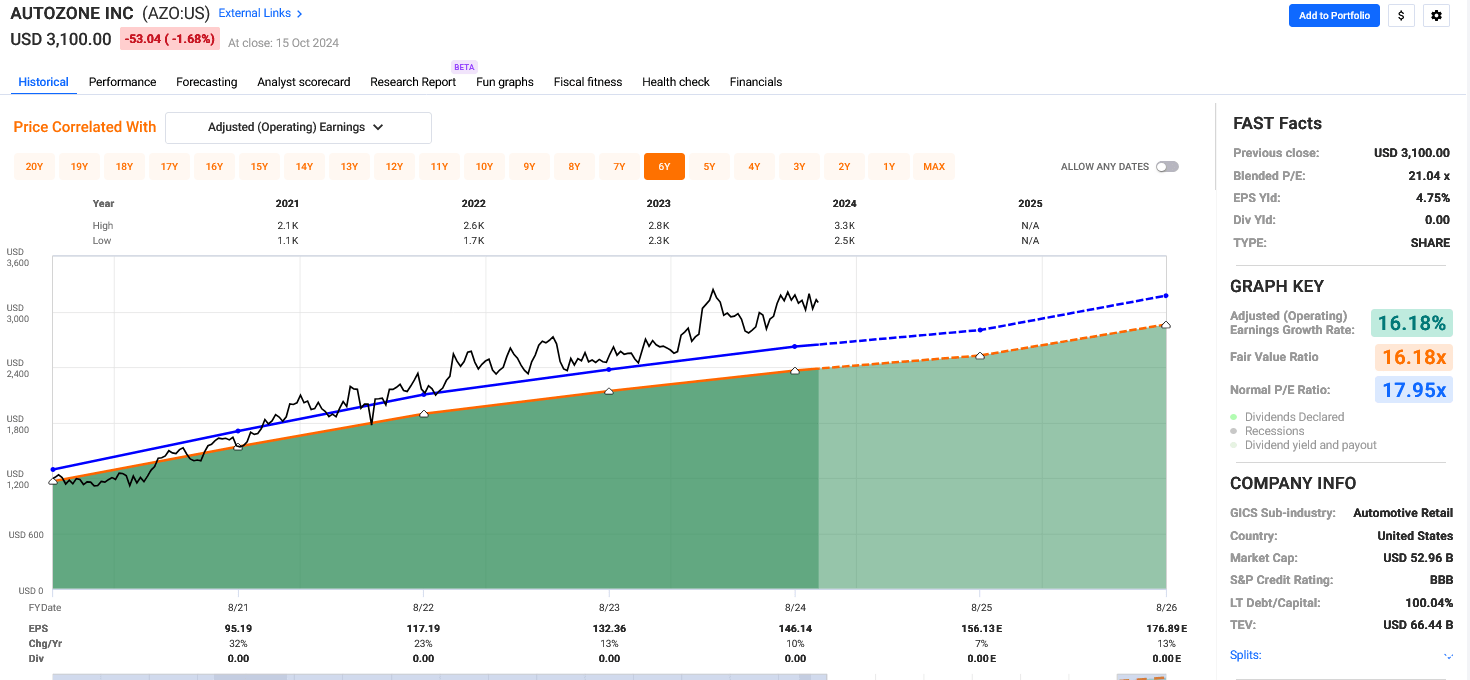Click the 8/24 triangle marker on orange line
The image size is (1470, 680).
pos(795,371)
